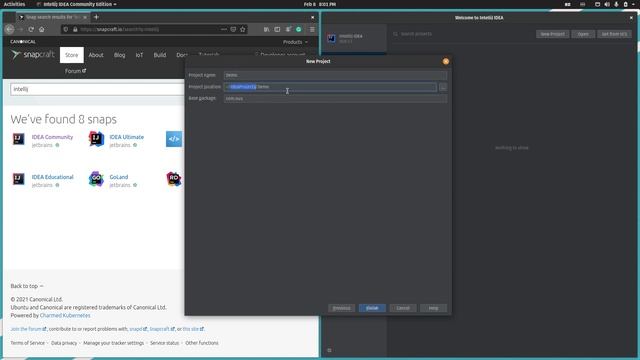Screen dimensions: 640x360
Task: Click the IntelliJ IDEA logo in welcome sidebar
Action: tap(331, 38)
